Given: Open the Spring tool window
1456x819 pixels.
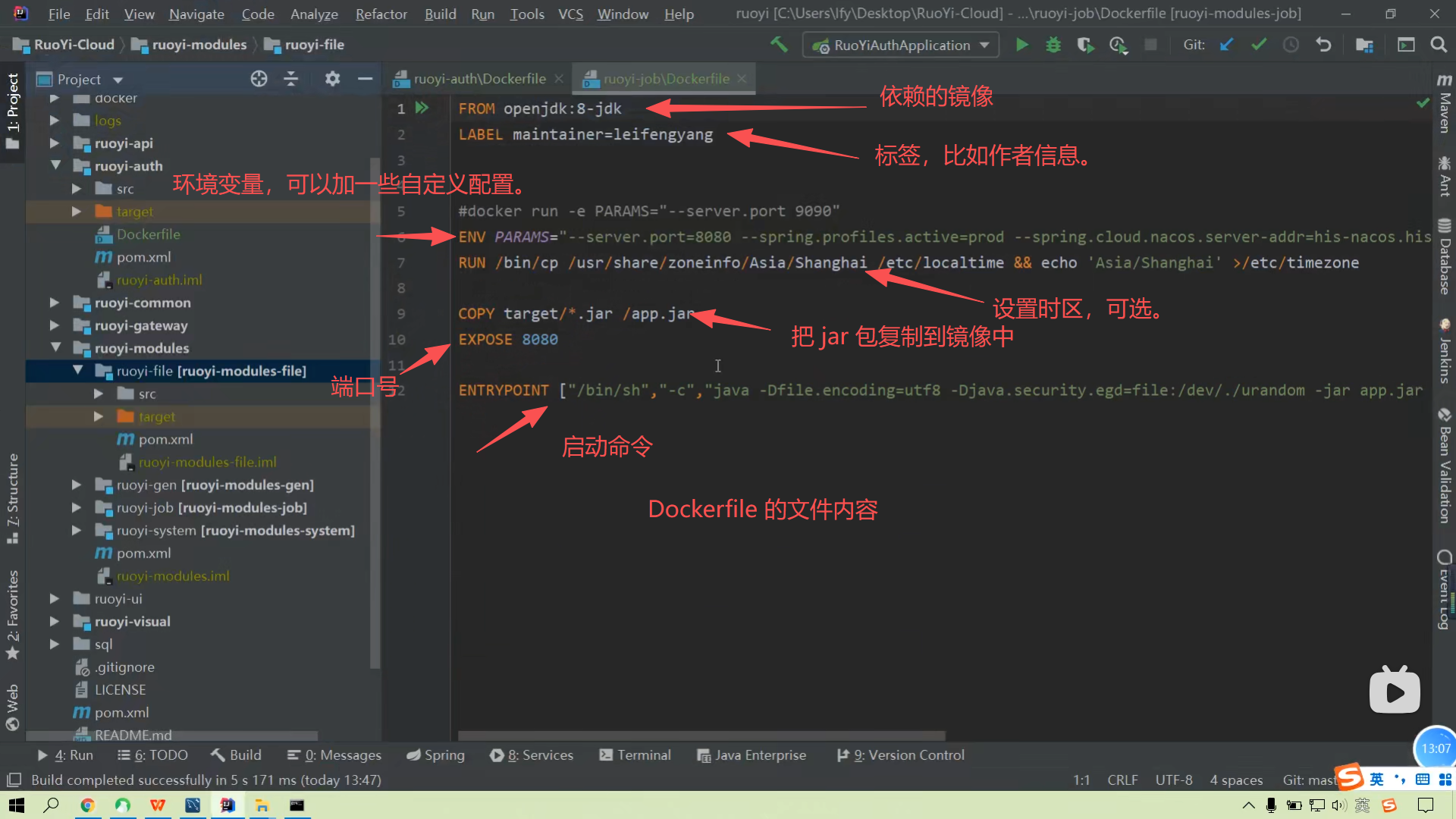Looking at the screenshot, I should (x=435, y=755).
